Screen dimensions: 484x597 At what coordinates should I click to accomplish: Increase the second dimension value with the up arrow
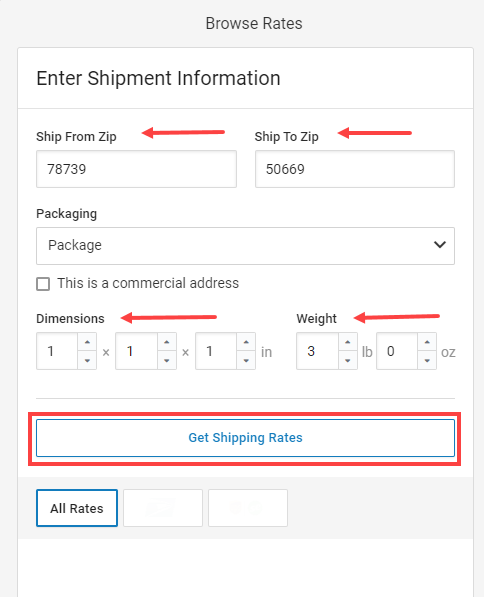tap(167, 342)
